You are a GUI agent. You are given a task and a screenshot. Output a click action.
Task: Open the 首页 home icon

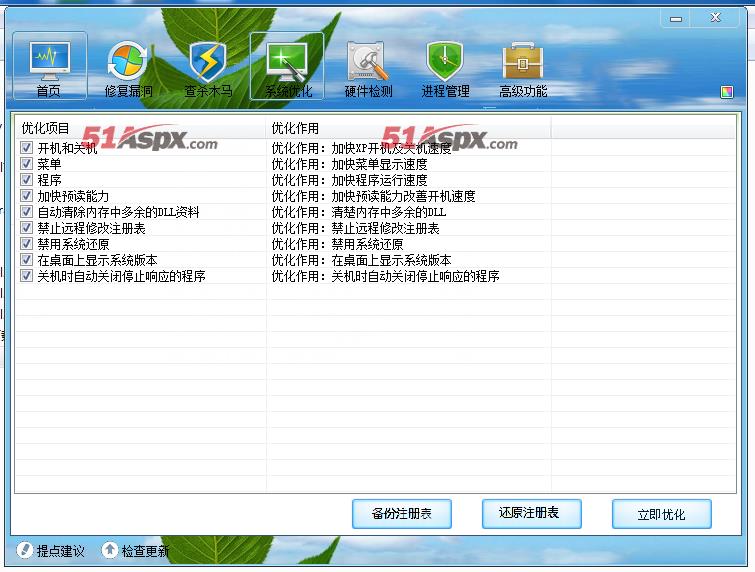point(50,65)
